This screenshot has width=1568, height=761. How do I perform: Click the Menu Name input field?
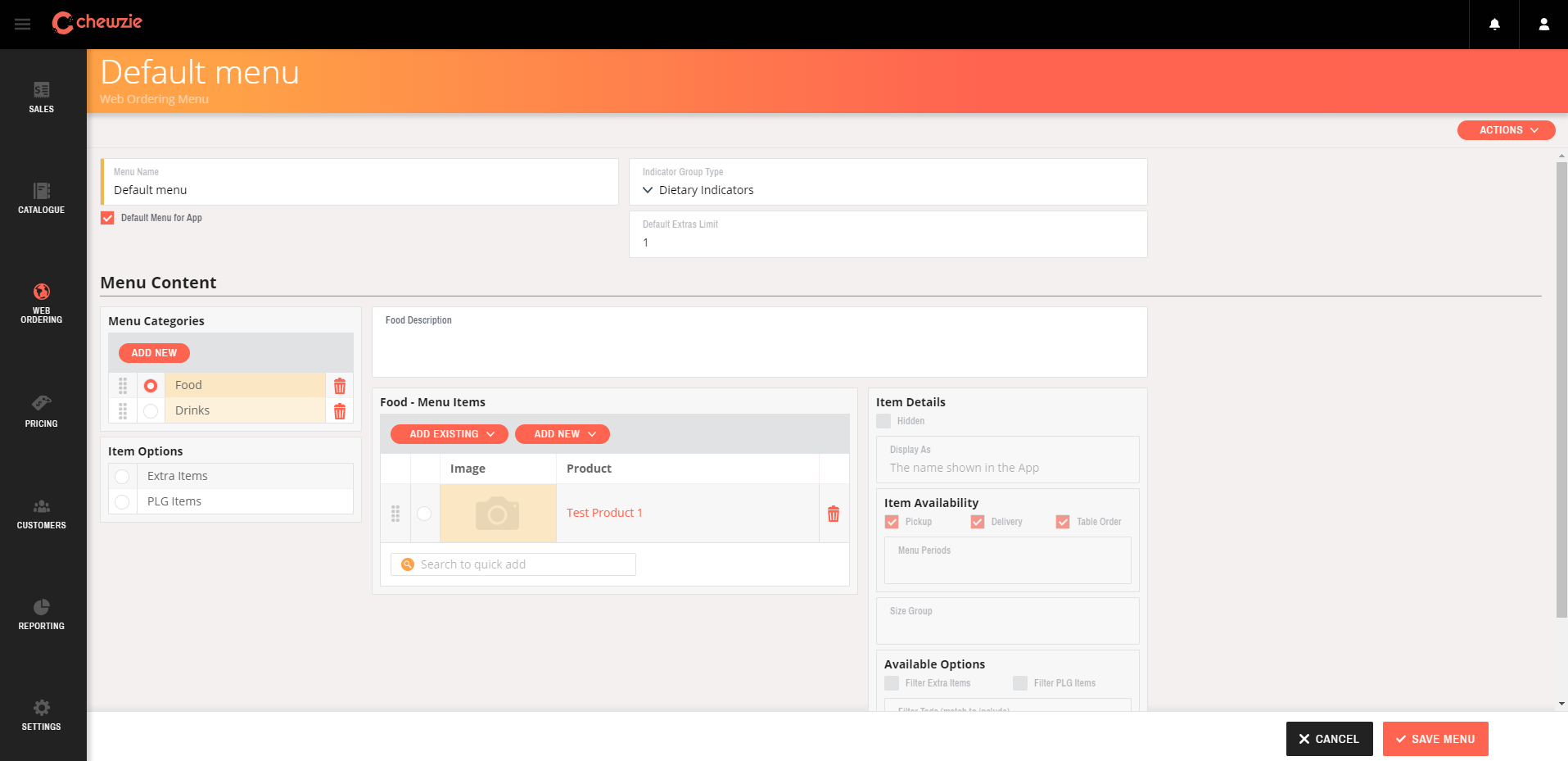pyautogui.click(x=359, y=182)
